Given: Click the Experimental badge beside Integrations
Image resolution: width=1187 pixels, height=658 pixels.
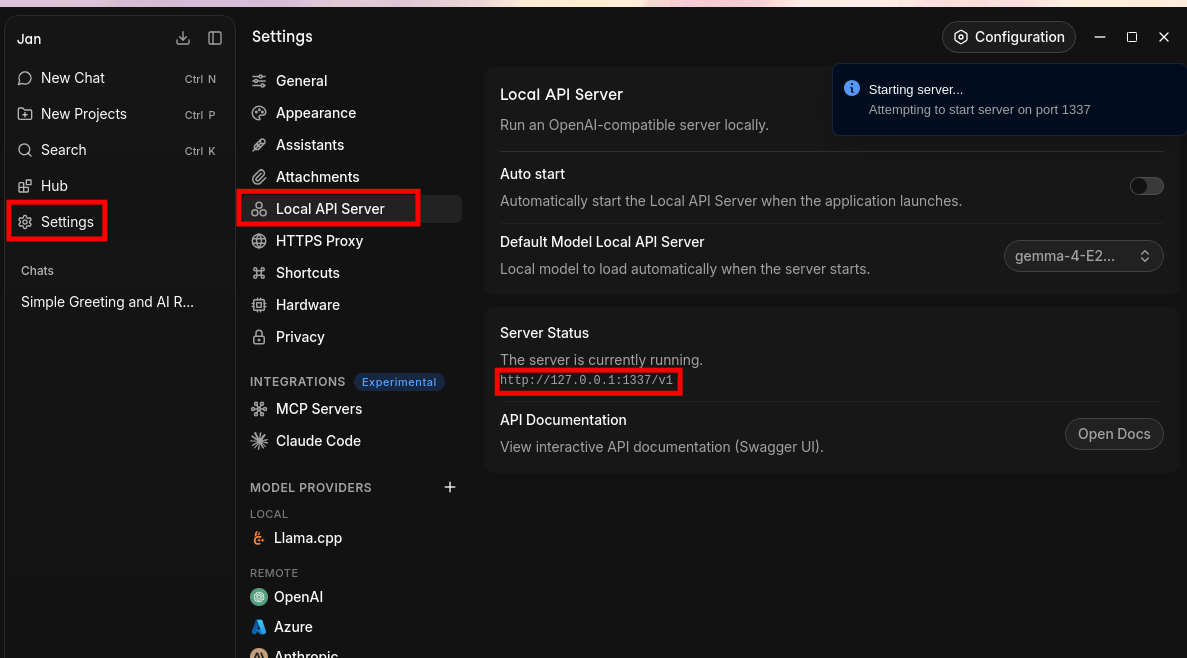Looking at the screenshot, I should [x=399, y=382].
